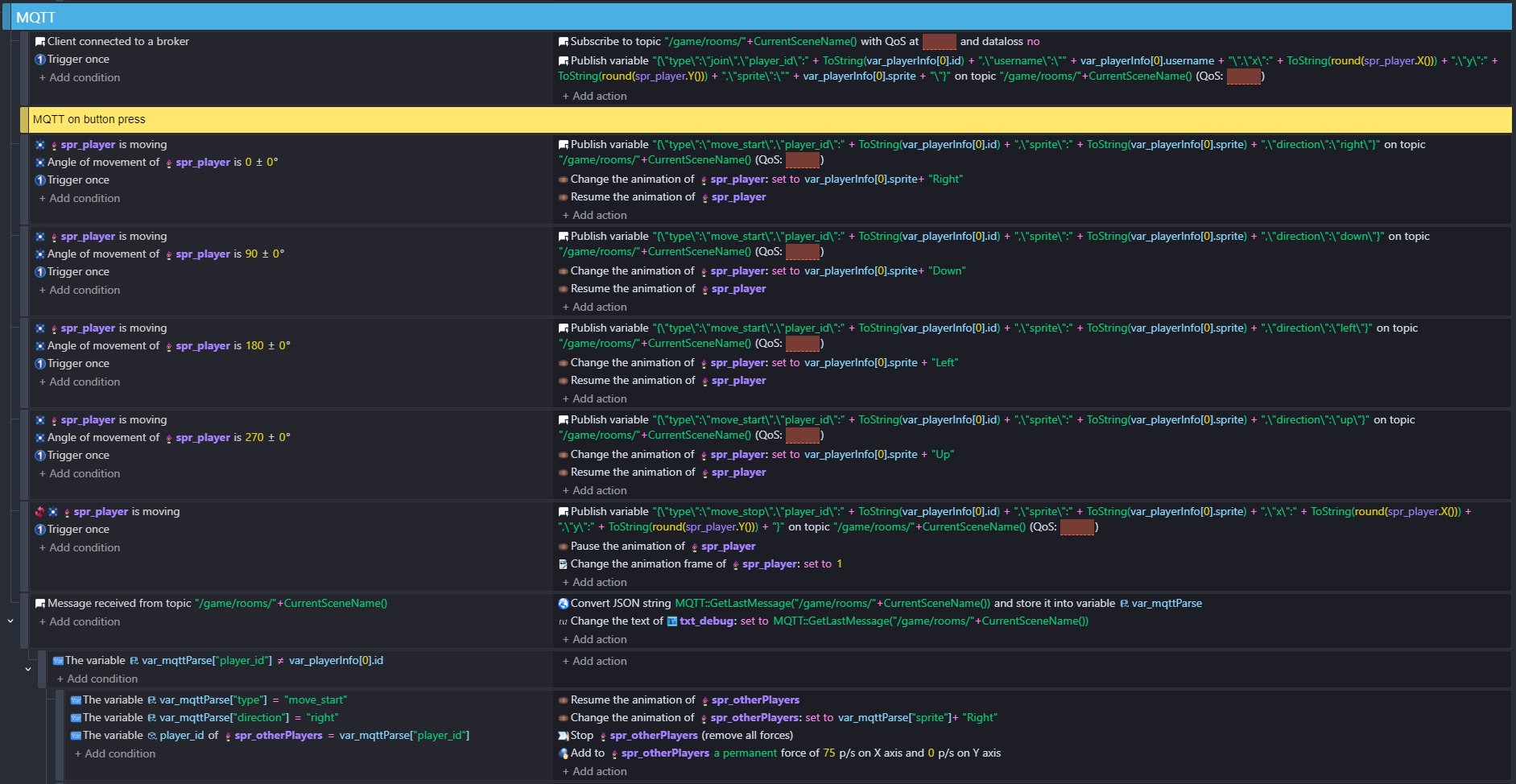Add action below the join Publish variable
1516x784 pixels.
(595, 97)
